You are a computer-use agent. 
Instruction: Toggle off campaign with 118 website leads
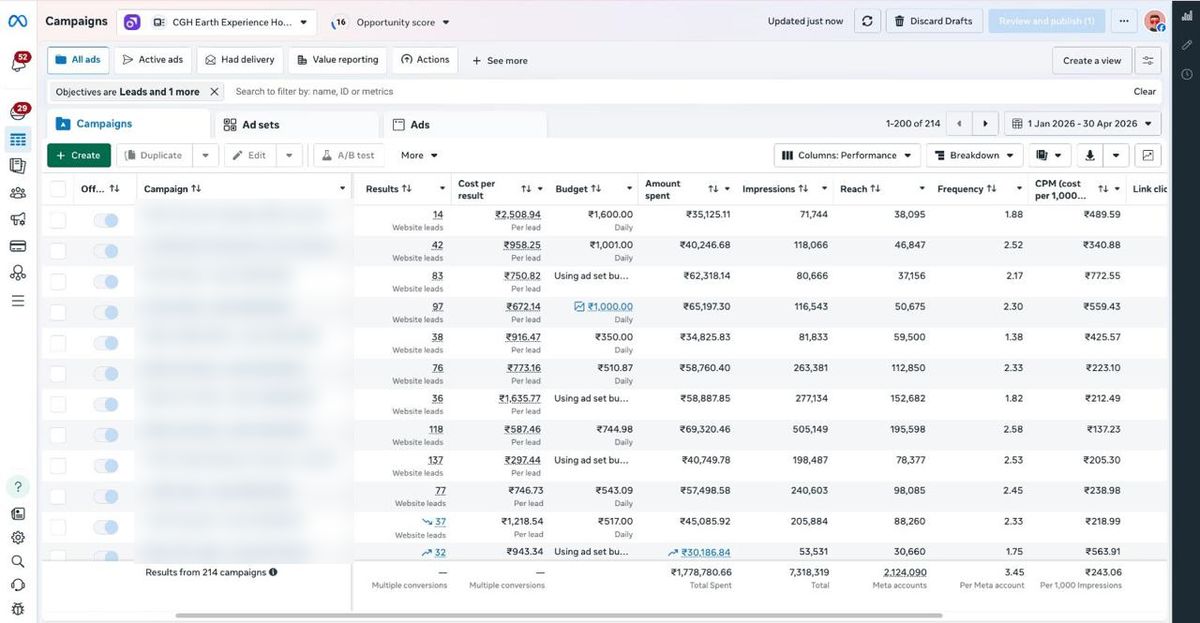coord(105,435)
